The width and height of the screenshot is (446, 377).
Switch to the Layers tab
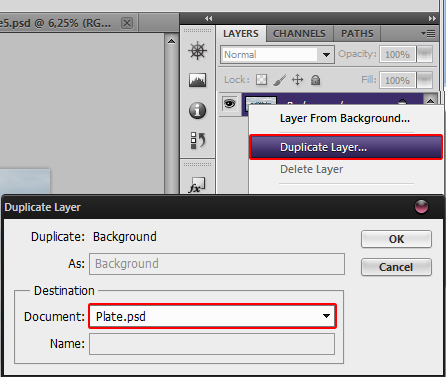pos(241,33)
